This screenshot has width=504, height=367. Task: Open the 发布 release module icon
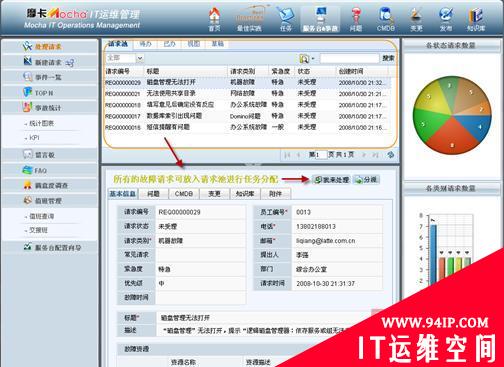coord(446,19)
